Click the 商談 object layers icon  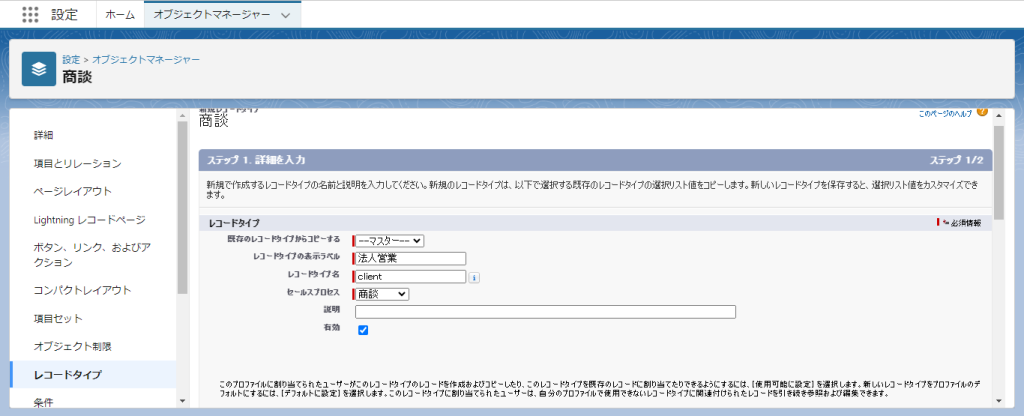(39, 69)
